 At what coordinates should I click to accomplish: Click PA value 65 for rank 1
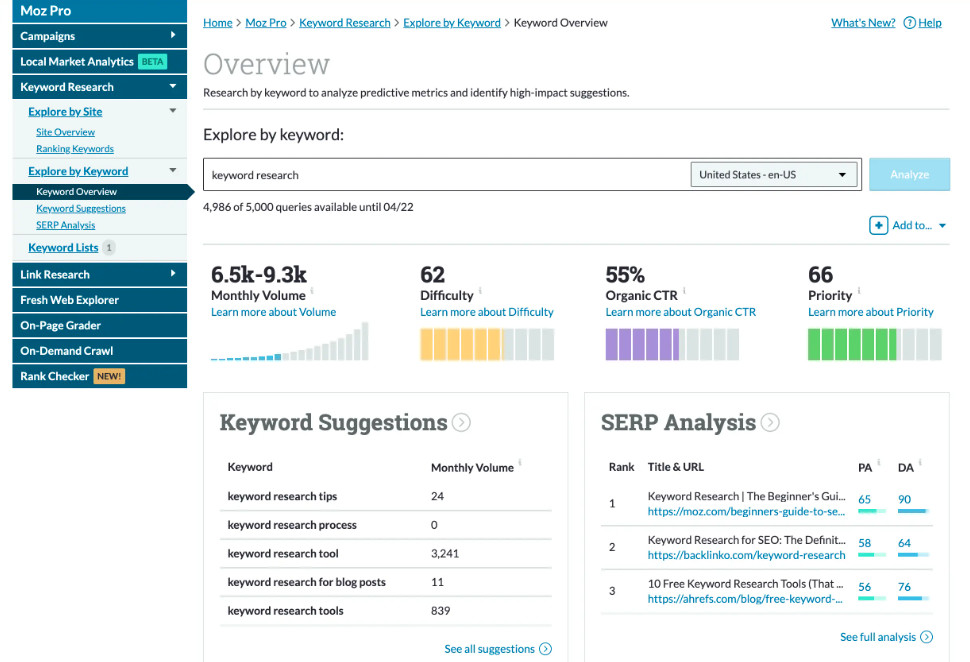pos(864,499)
